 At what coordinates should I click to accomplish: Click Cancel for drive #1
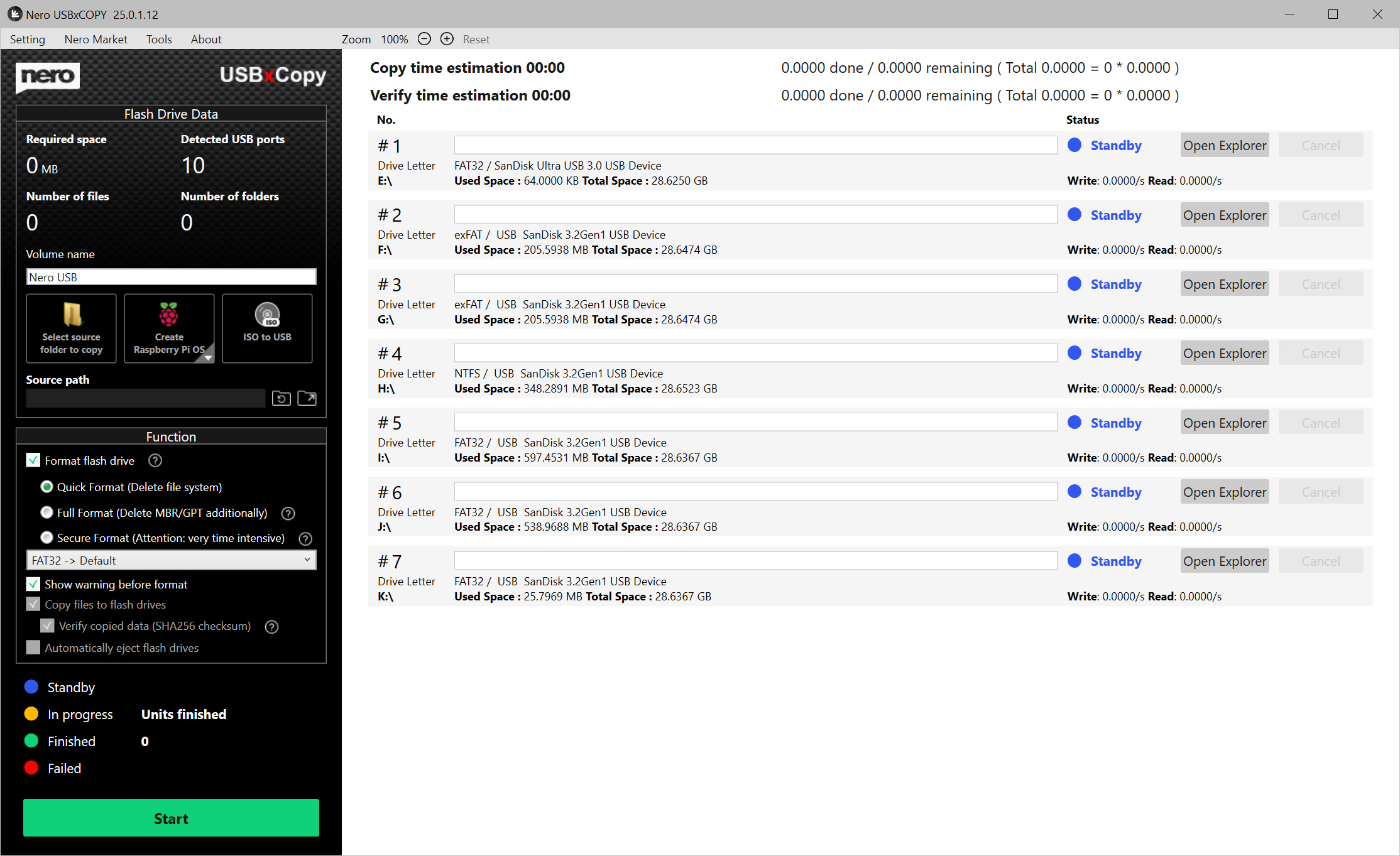[1321, 145]
